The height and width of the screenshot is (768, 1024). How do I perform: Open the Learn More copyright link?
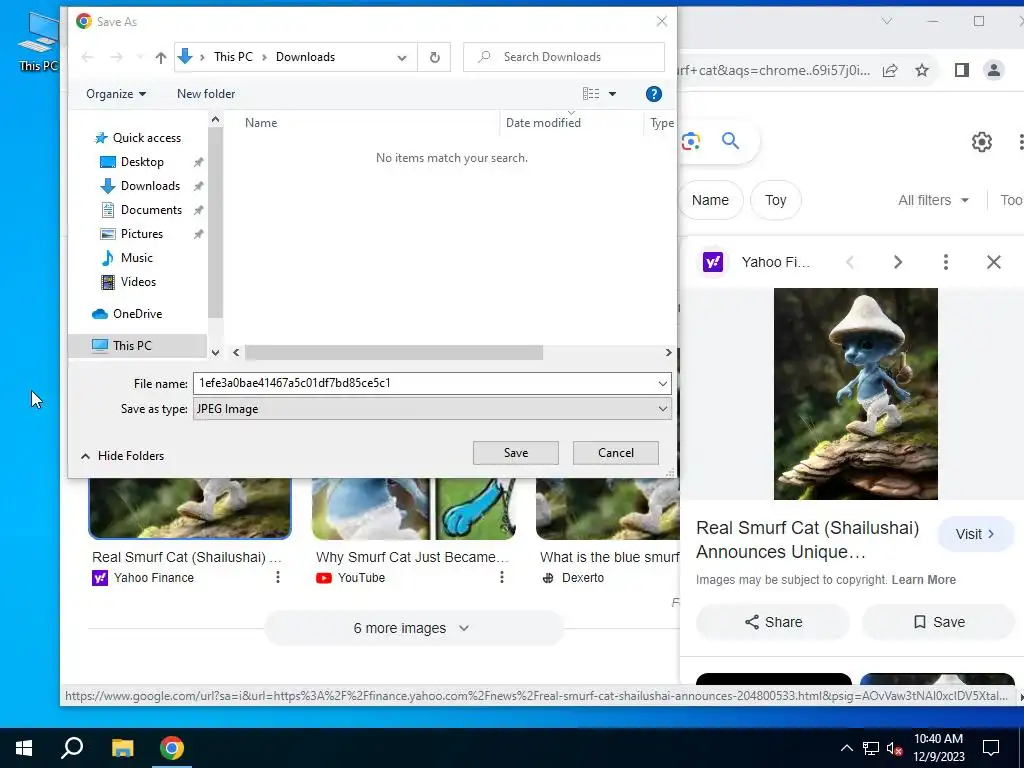(923, 580)
